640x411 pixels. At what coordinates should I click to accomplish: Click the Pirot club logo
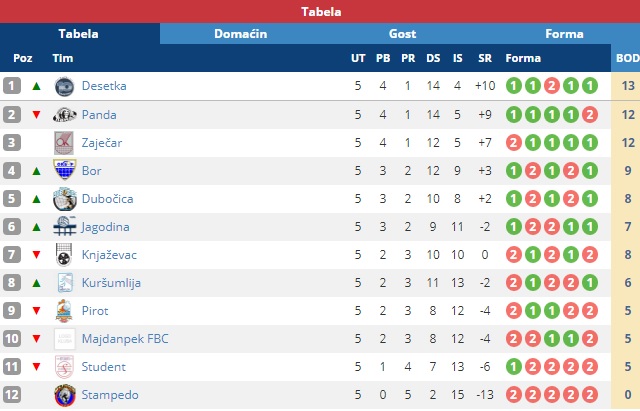pyautogui.click(x=64, y=311)
